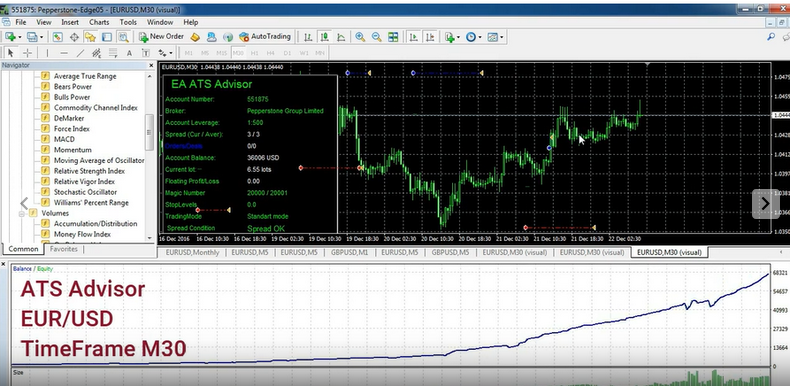Open the Profiles toolbar icon
Viewport: 790px width, 386px height.
tap(32, 37)
